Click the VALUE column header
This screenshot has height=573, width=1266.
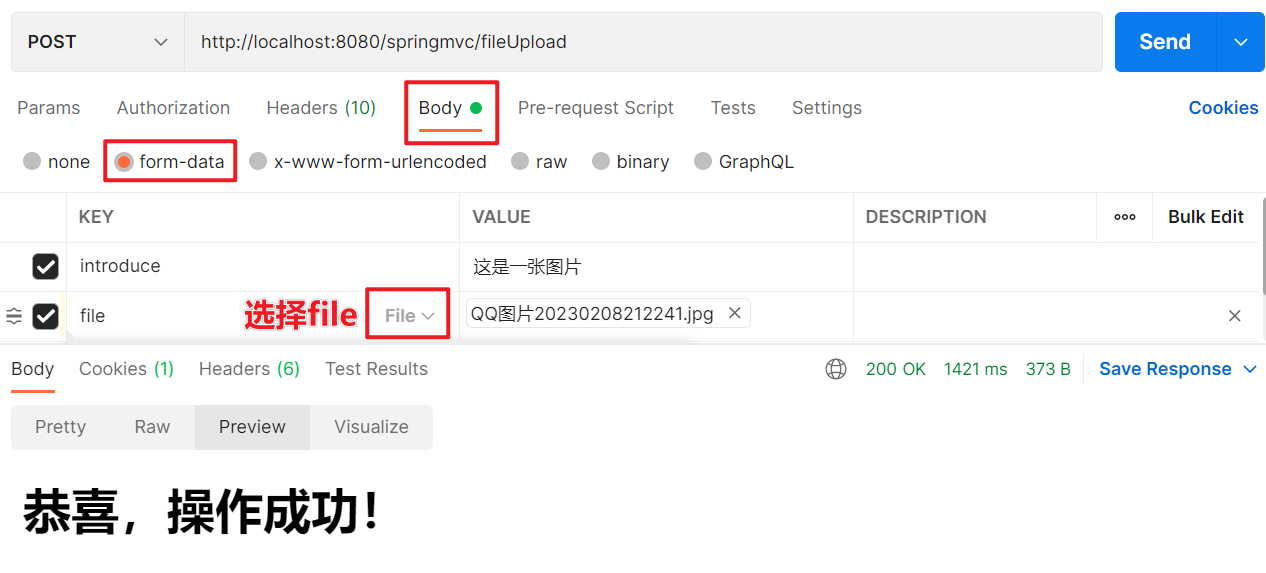pyautogui.click(x=501, y=217)
